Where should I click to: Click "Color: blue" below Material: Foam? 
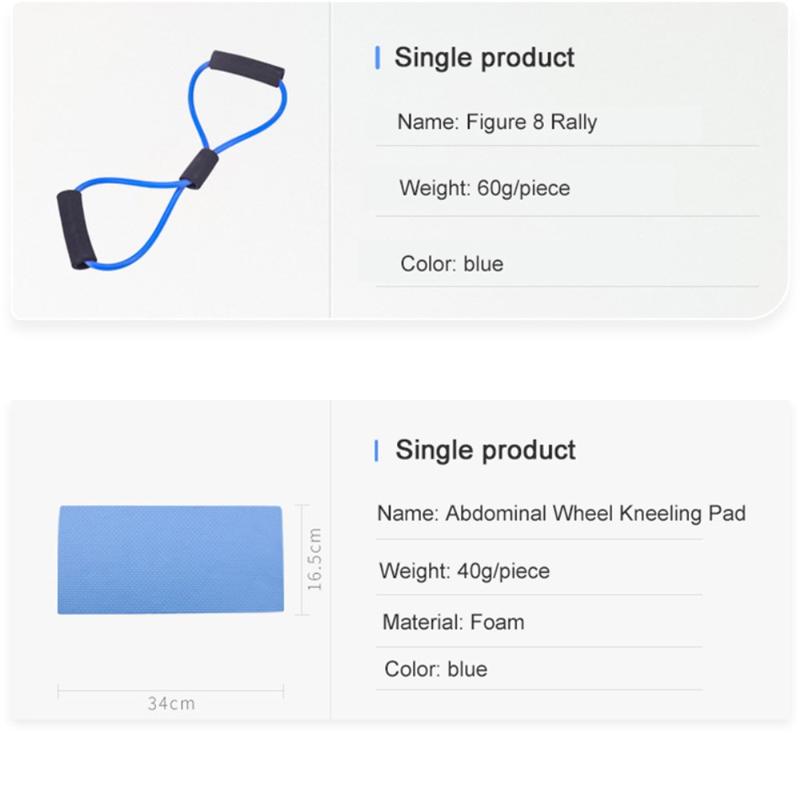436,669
